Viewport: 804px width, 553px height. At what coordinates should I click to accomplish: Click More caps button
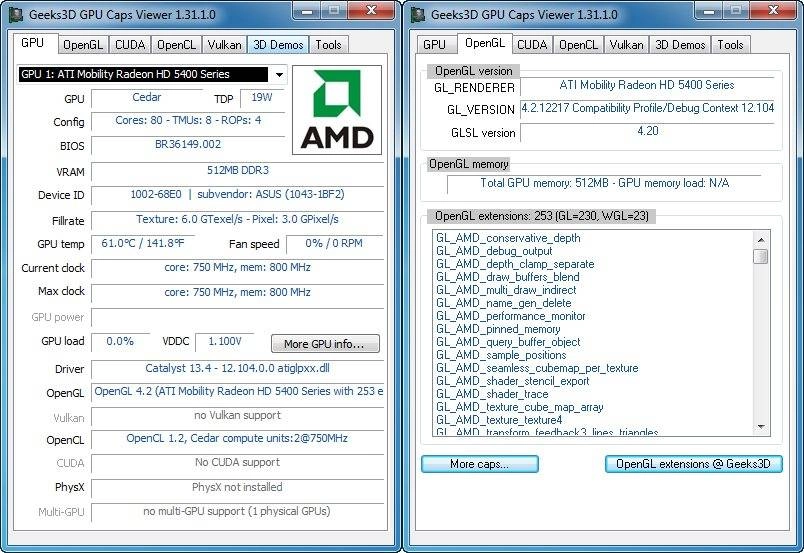coord(479,464)
